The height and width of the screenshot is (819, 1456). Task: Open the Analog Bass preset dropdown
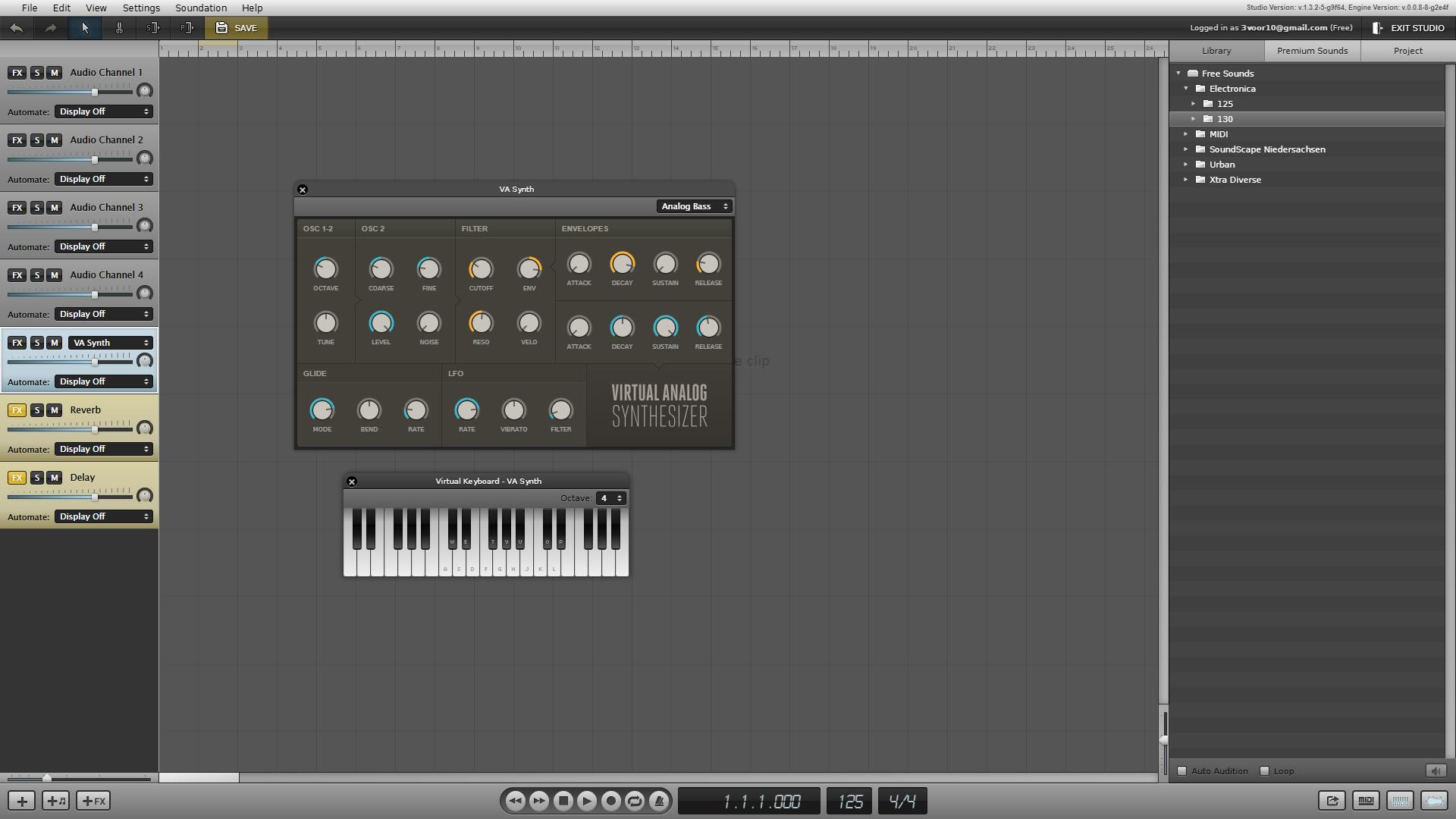tap(694, 206)
